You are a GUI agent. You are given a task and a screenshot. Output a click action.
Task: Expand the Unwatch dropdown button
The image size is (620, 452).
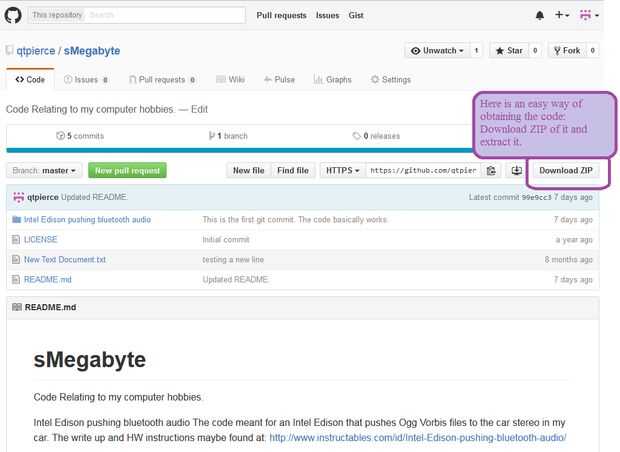pyautogui.click(x=437, y=51)
